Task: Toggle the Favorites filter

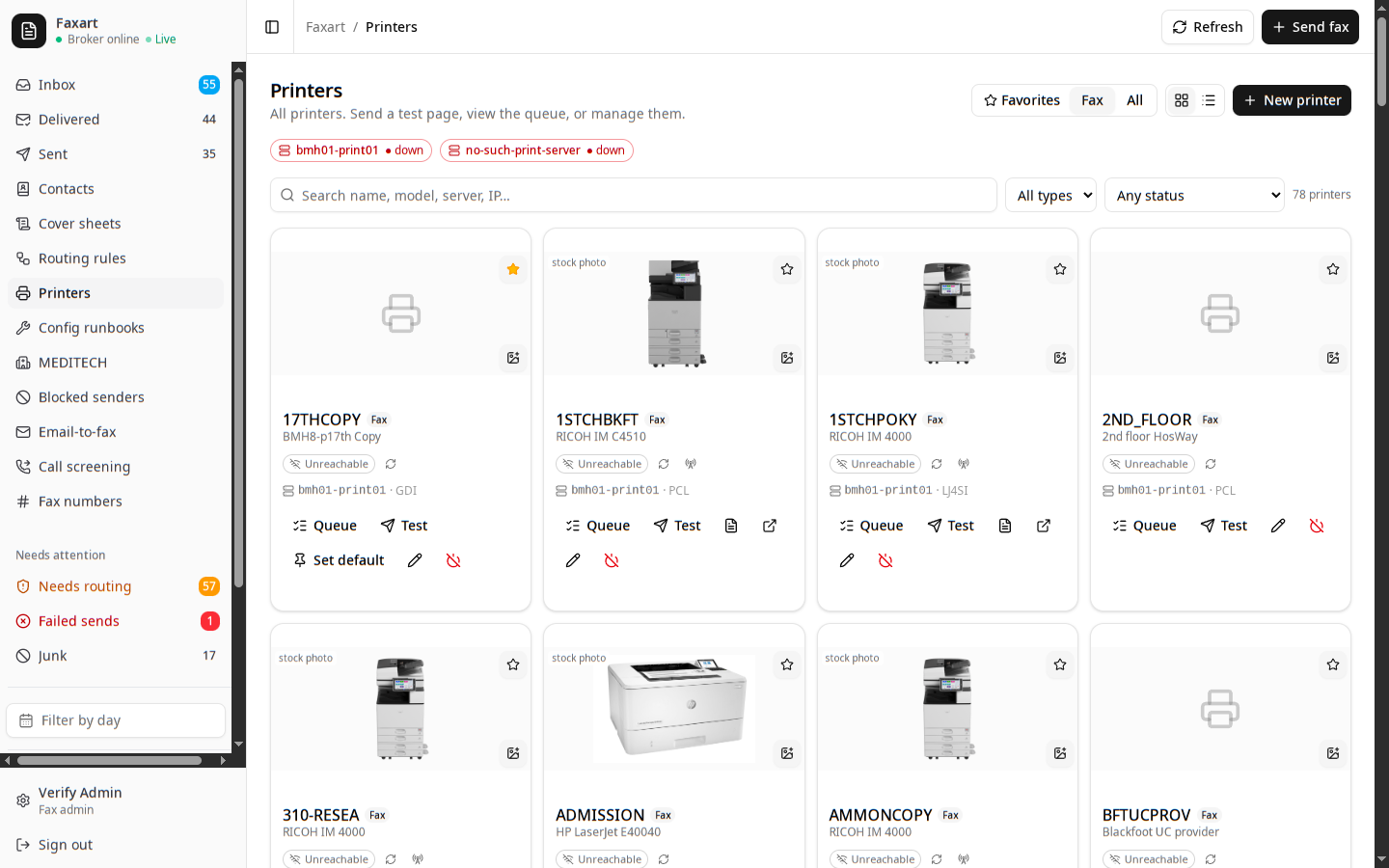Action: click(1021, 100)
